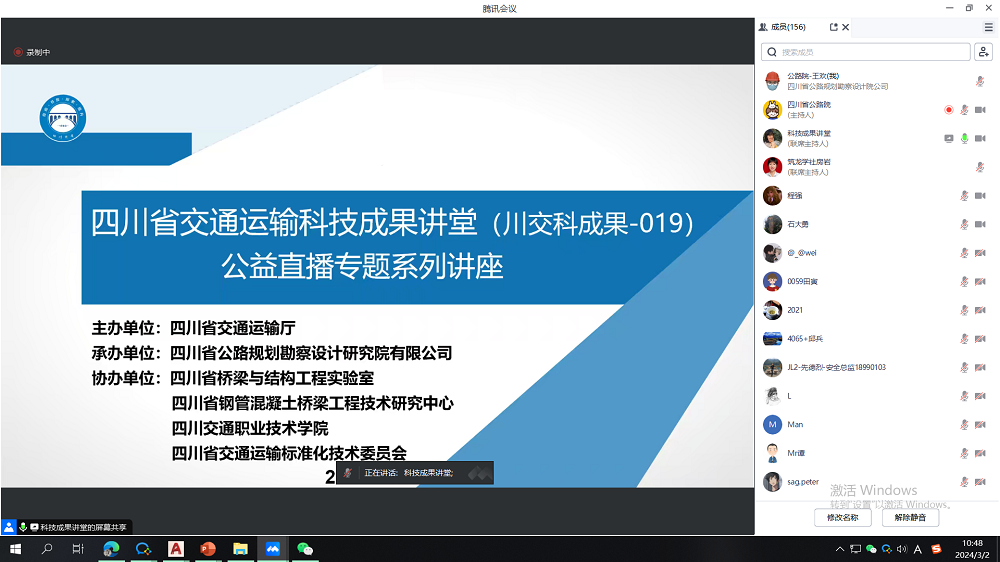Select member 公路院-王欢(我) in list

click(877, 81)
